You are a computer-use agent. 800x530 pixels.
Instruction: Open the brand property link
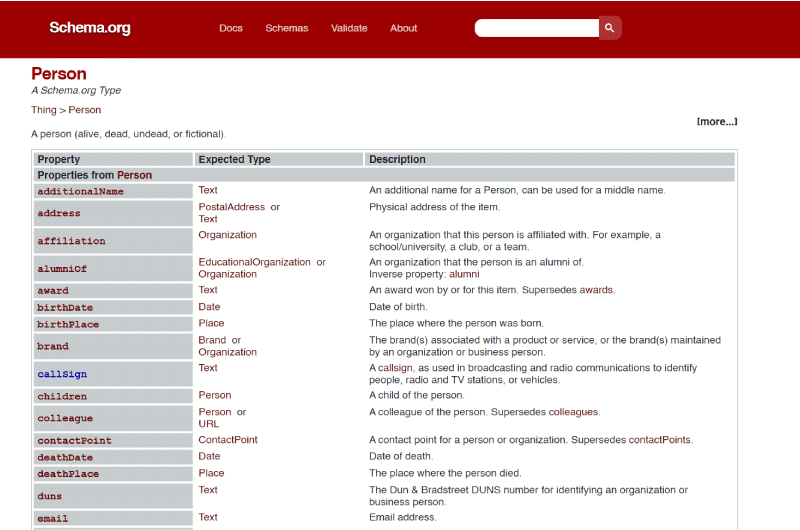tap(53, 346)
